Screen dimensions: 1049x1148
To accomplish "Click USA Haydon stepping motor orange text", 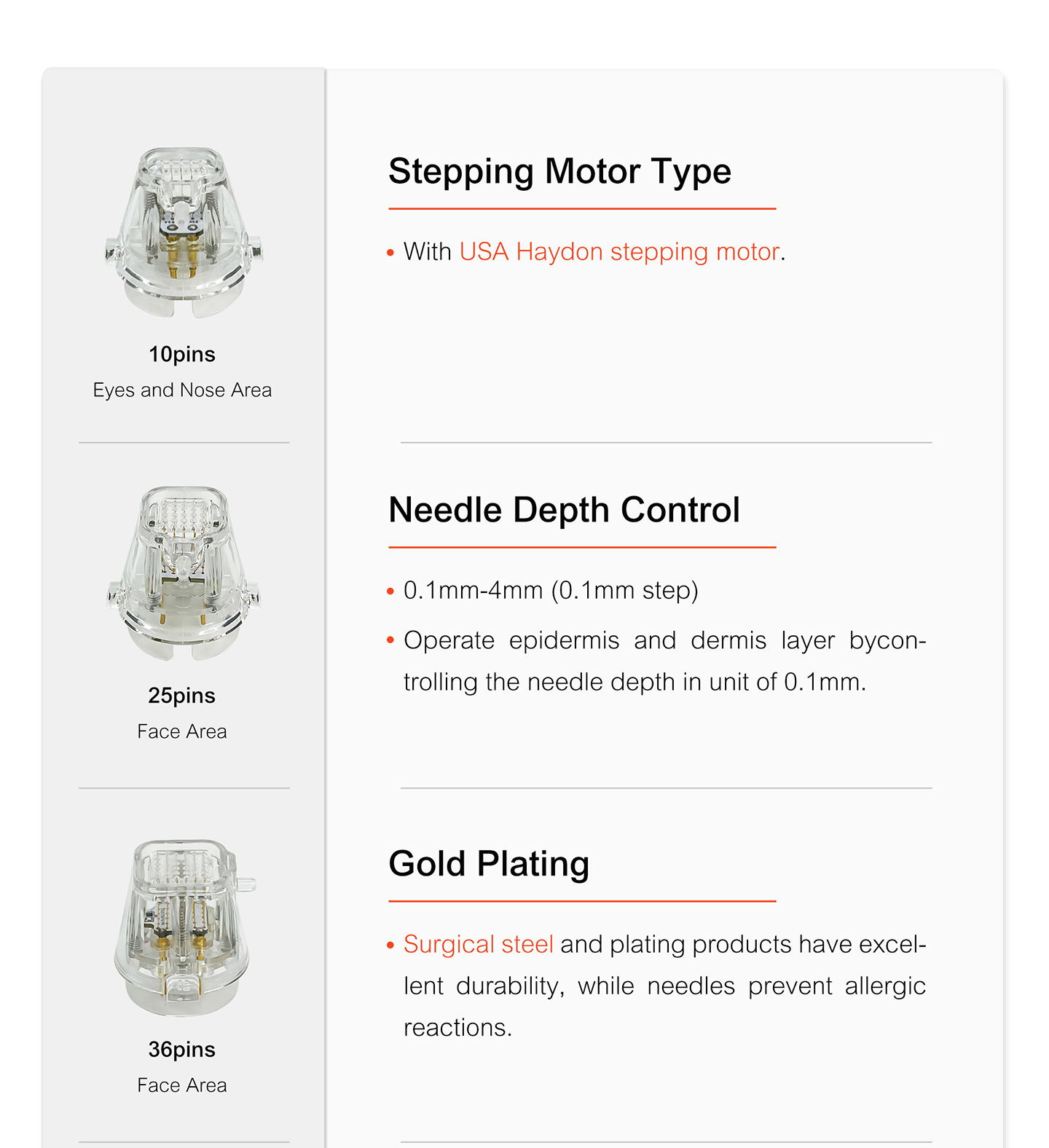I will pyautogui.click(x=619, y=252).
